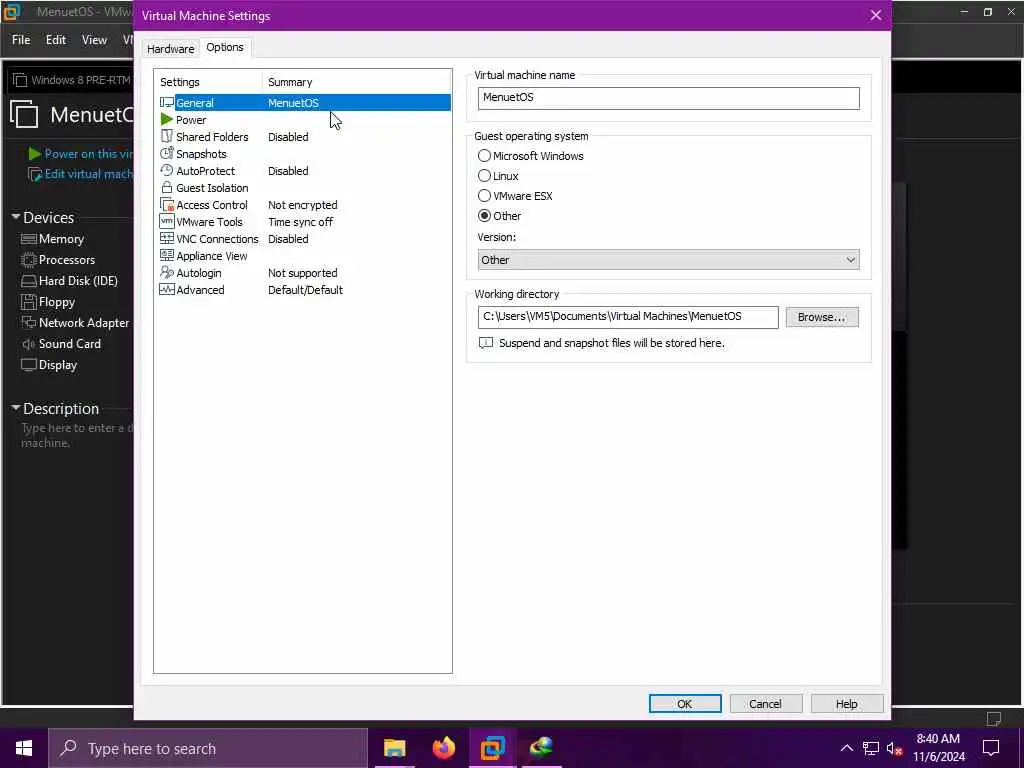Click Power on this virtual machine link

pyautogui.click(x=88, y=153)
